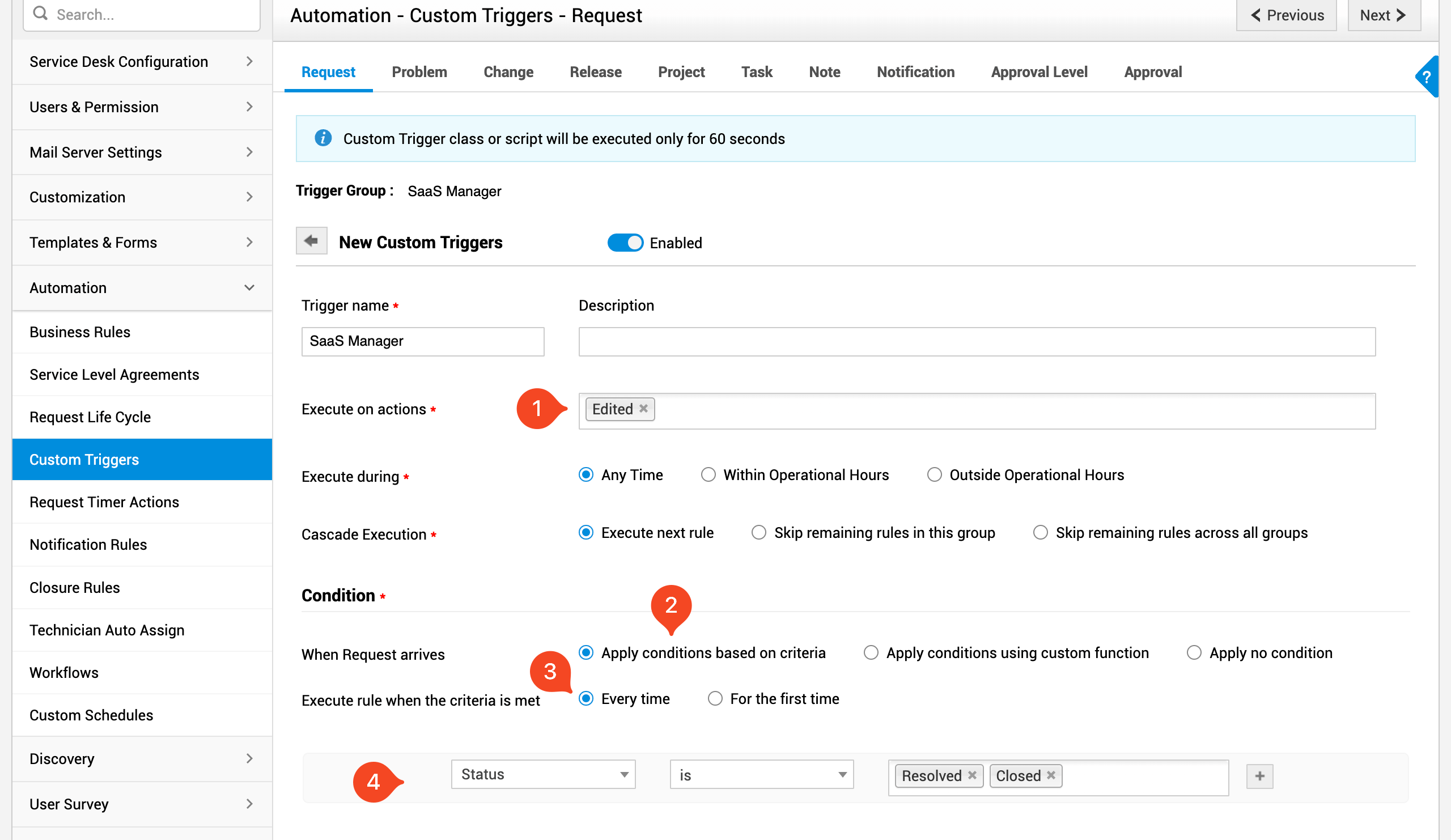Toggle the Enabled switch off
This screenshot has width=1451, height=840.
pos(625,243)
